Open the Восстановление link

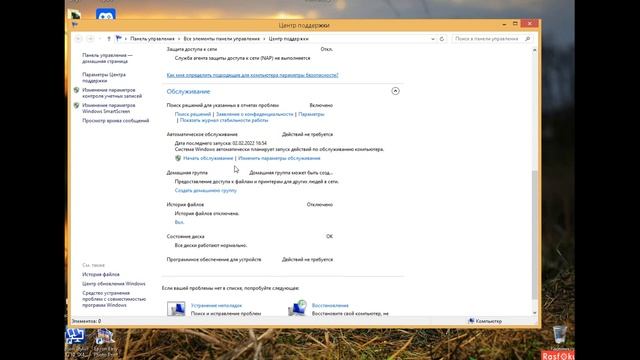tap(330, 305)
